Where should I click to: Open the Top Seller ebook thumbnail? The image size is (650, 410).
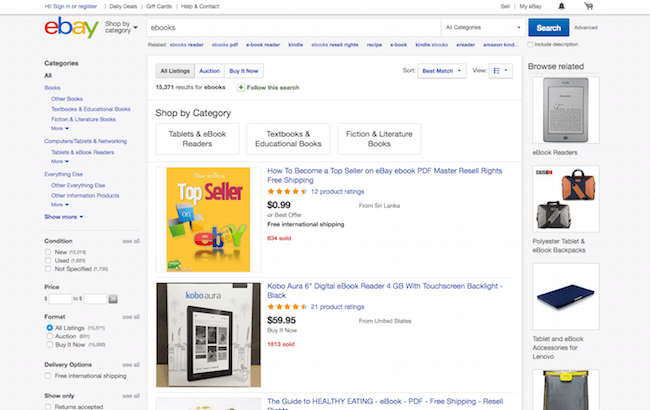209,220
